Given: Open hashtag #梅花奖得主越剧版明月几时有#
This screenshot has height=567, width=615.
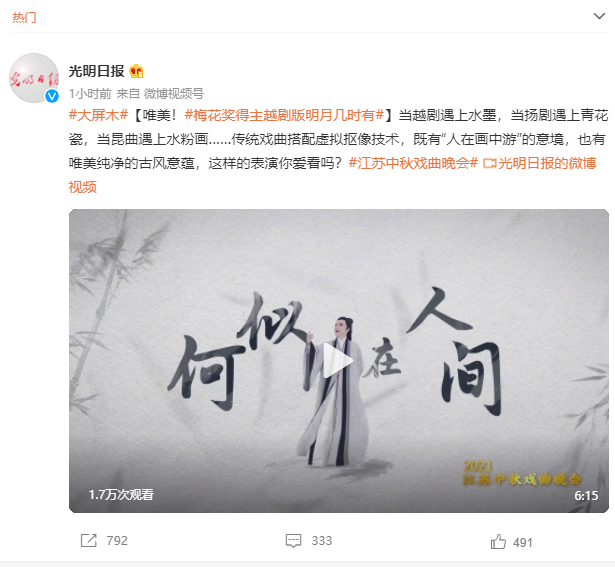Looking at the screenshot, I should tap(284, 115).
